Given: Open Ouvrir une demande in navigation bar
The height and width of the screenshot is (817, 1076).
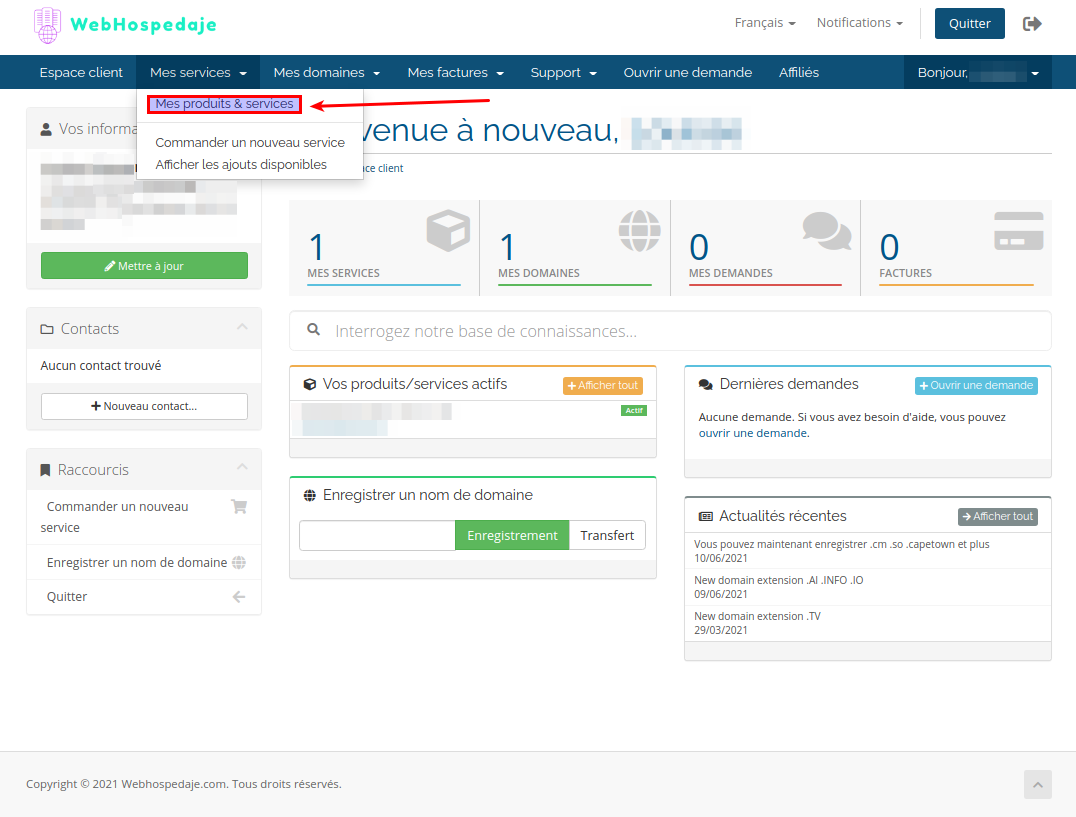Looking at the screenshot, I should click(x=688, y=72).
